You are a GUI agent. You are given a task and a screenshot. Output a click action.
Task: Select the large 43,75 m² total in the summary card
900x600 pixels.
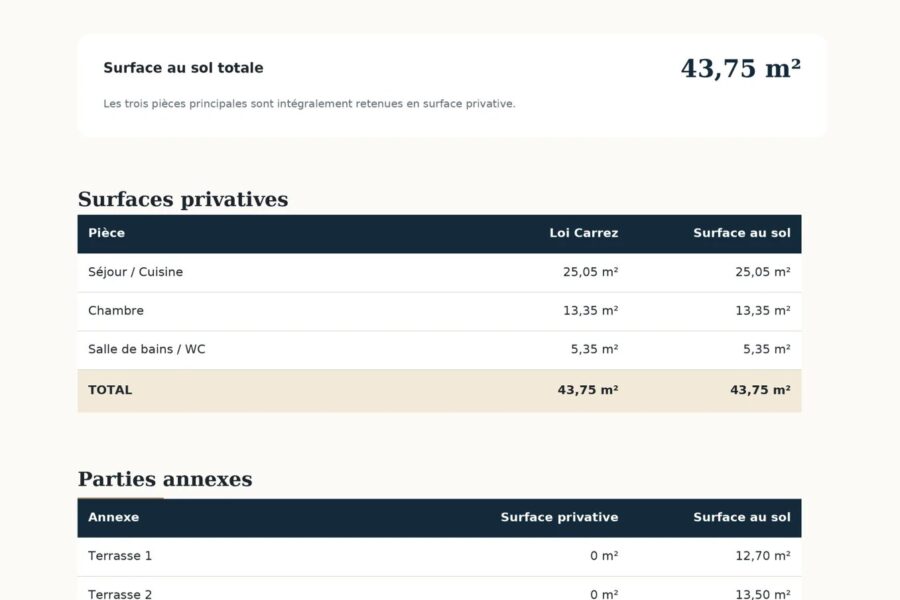coord(740,68)
